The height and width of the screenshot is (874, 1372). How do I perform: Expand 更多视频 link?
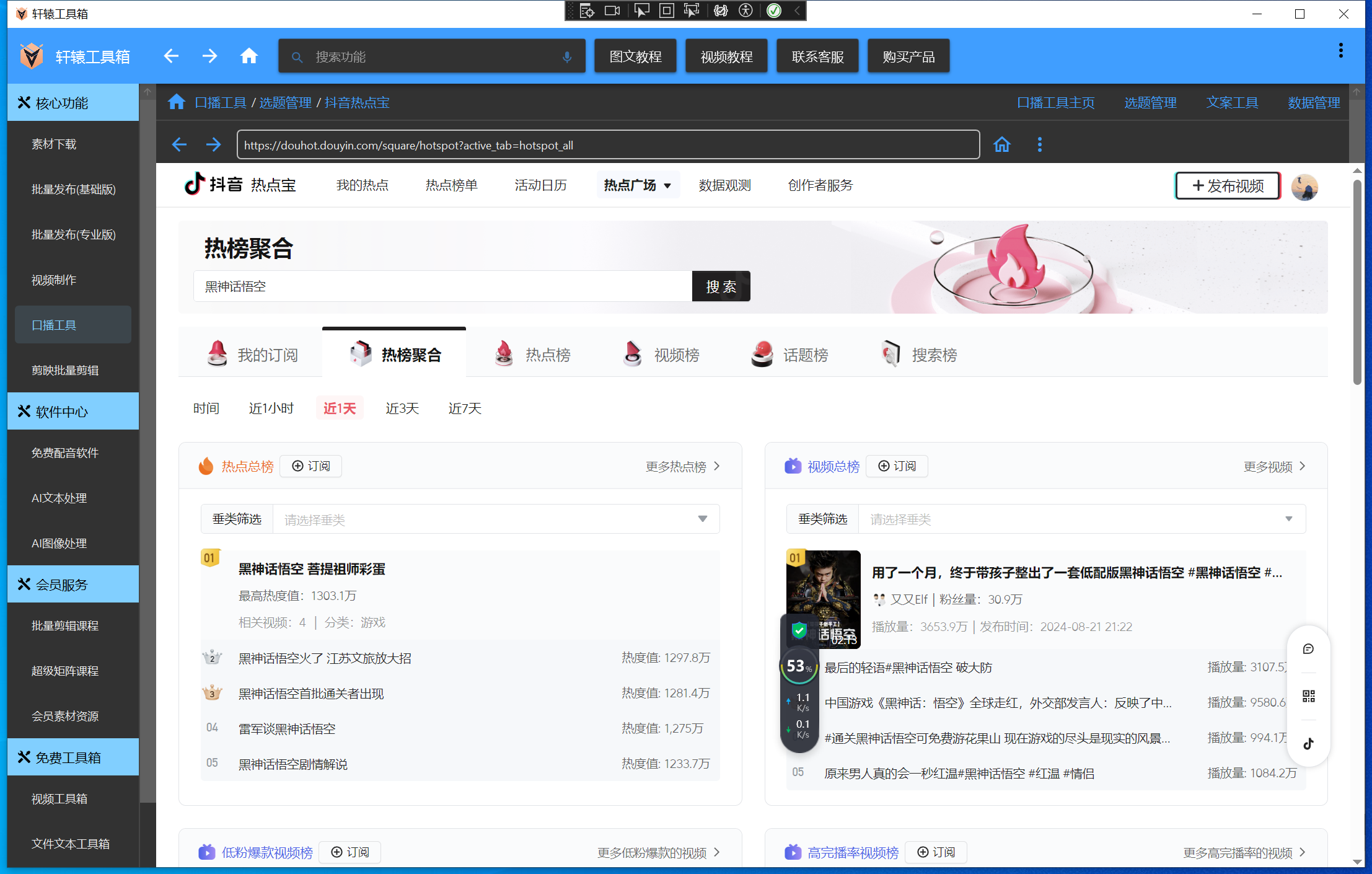coord(1275,466)
